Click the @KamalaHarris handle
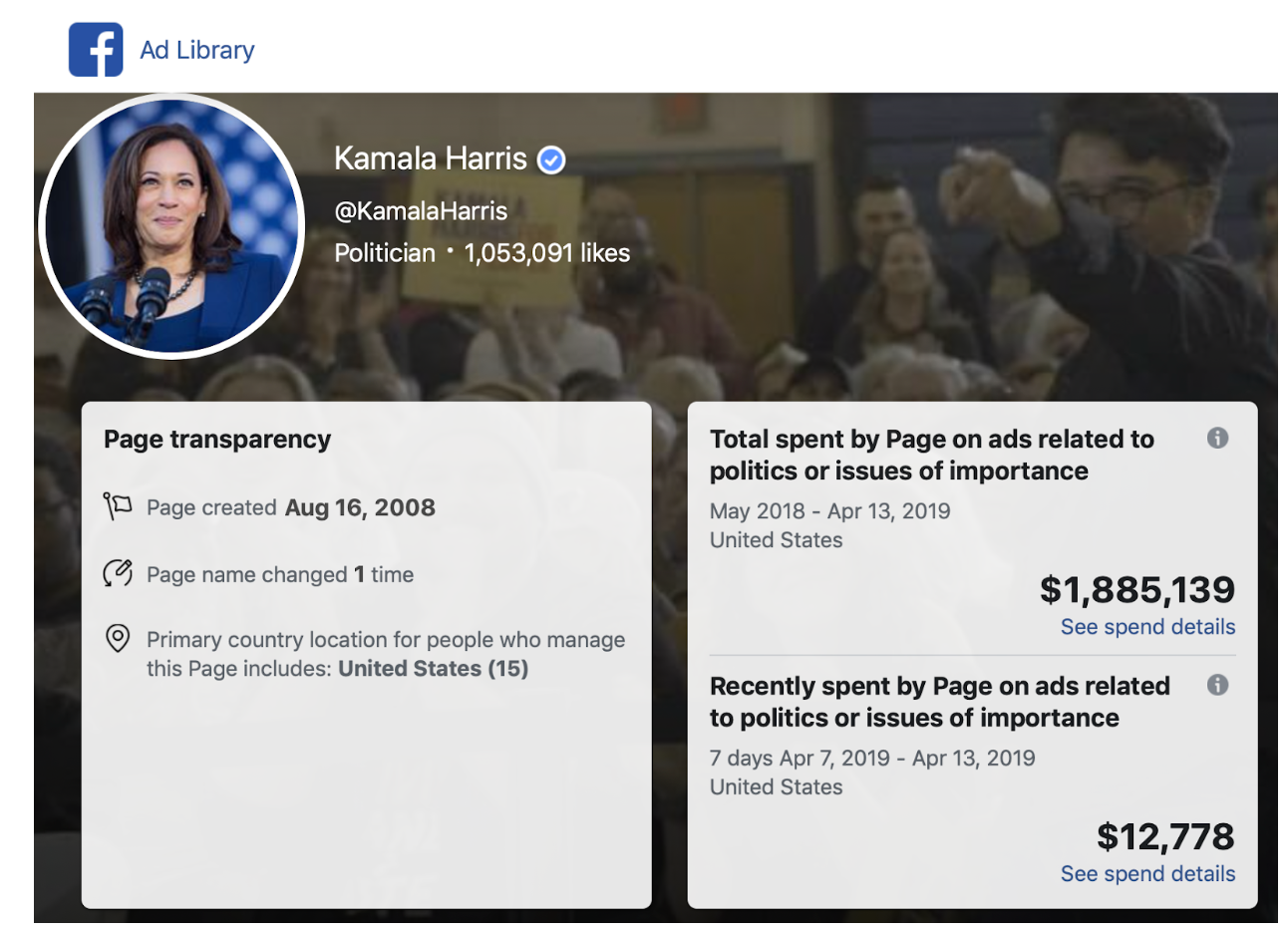The image size is (1288, 935). (421, 211)
